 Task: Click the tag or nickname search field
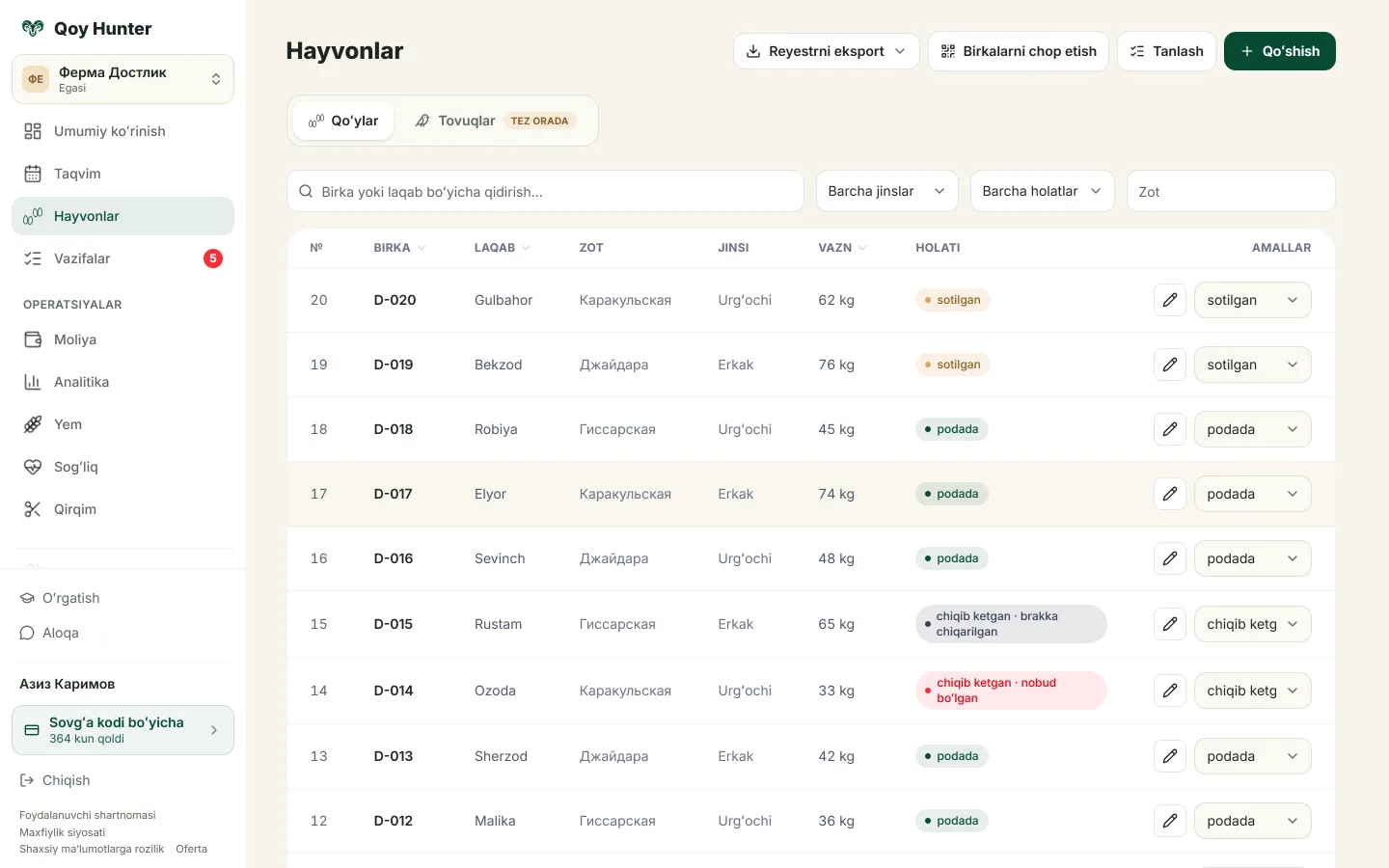pyautogui.click(x=545, y=191)
